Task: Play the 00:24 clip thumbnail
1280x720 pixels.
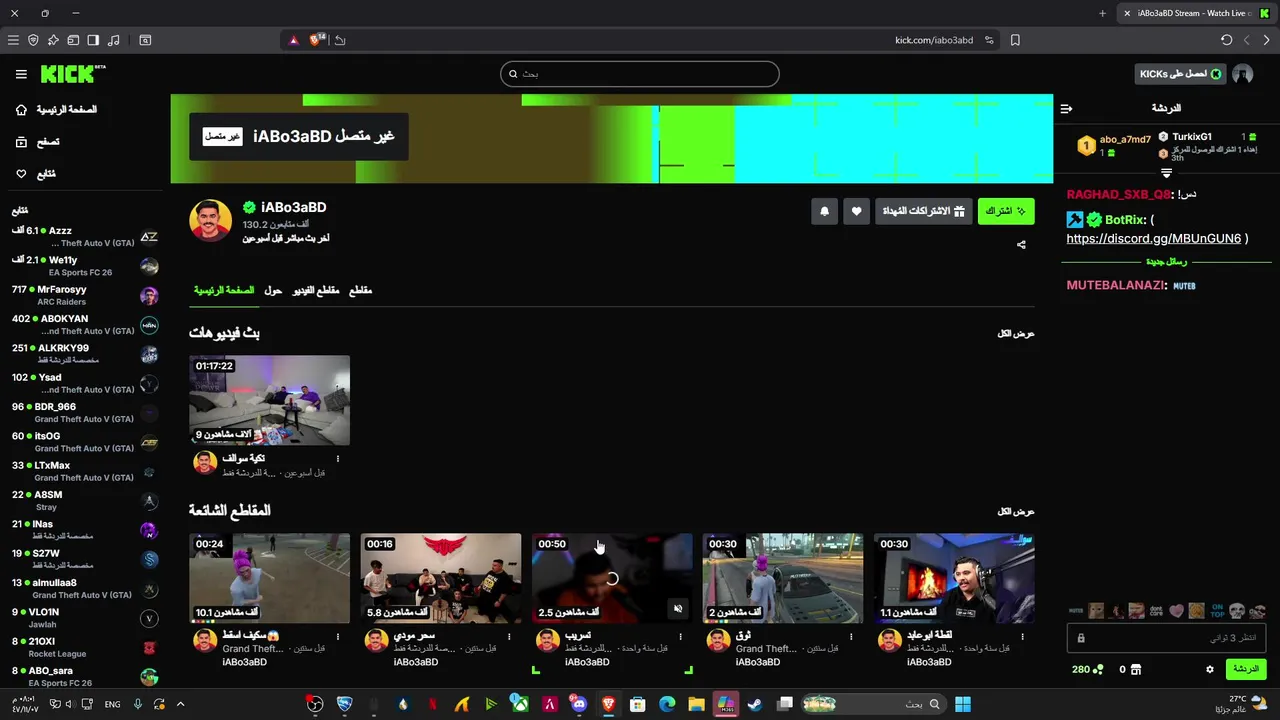Action: [x=270, y=578]
